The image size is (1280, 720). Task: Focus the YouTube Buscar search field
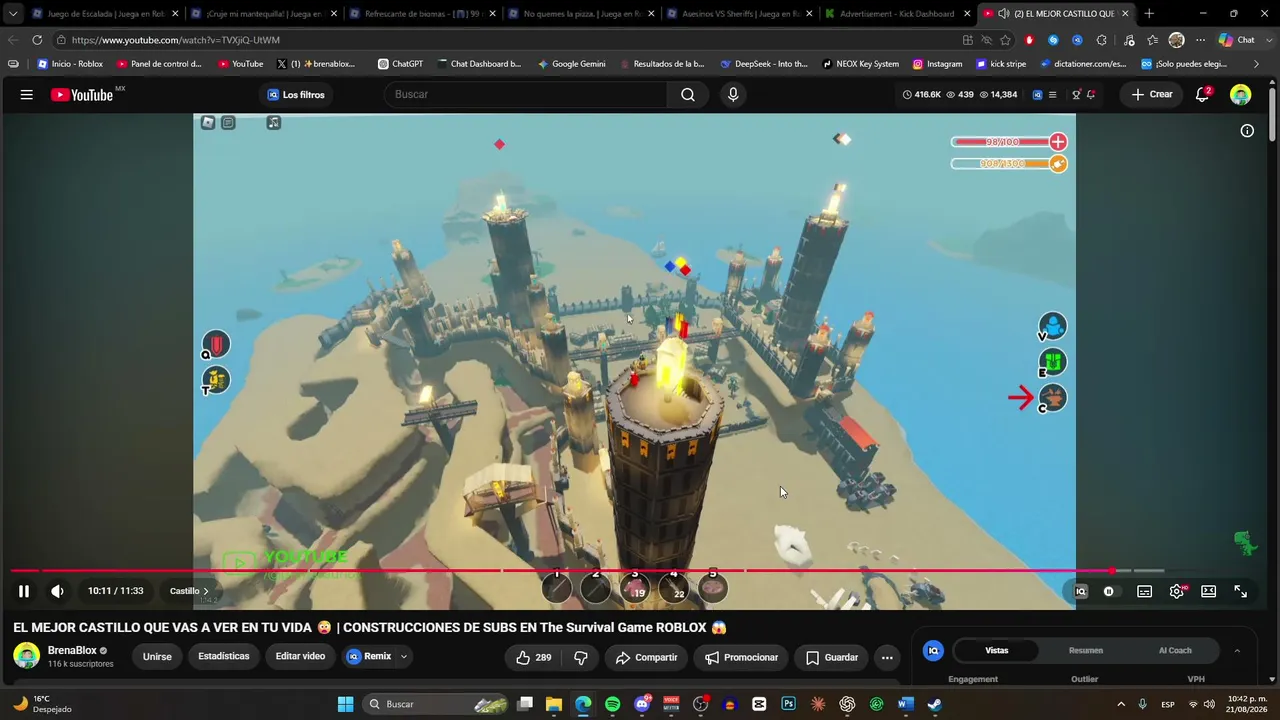point(526,94)
